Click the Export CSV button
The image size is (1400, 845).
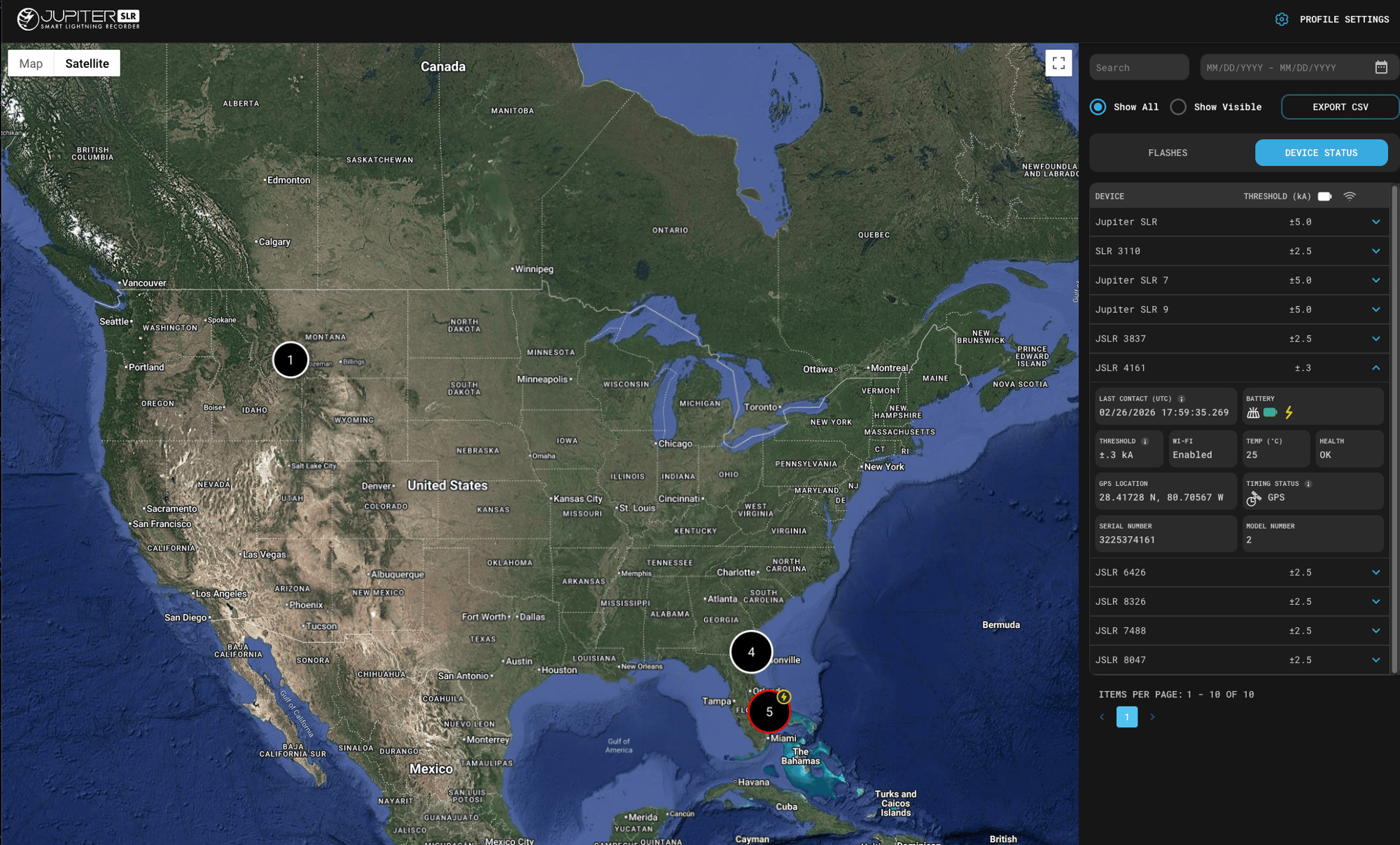[x=1339, y=107]
